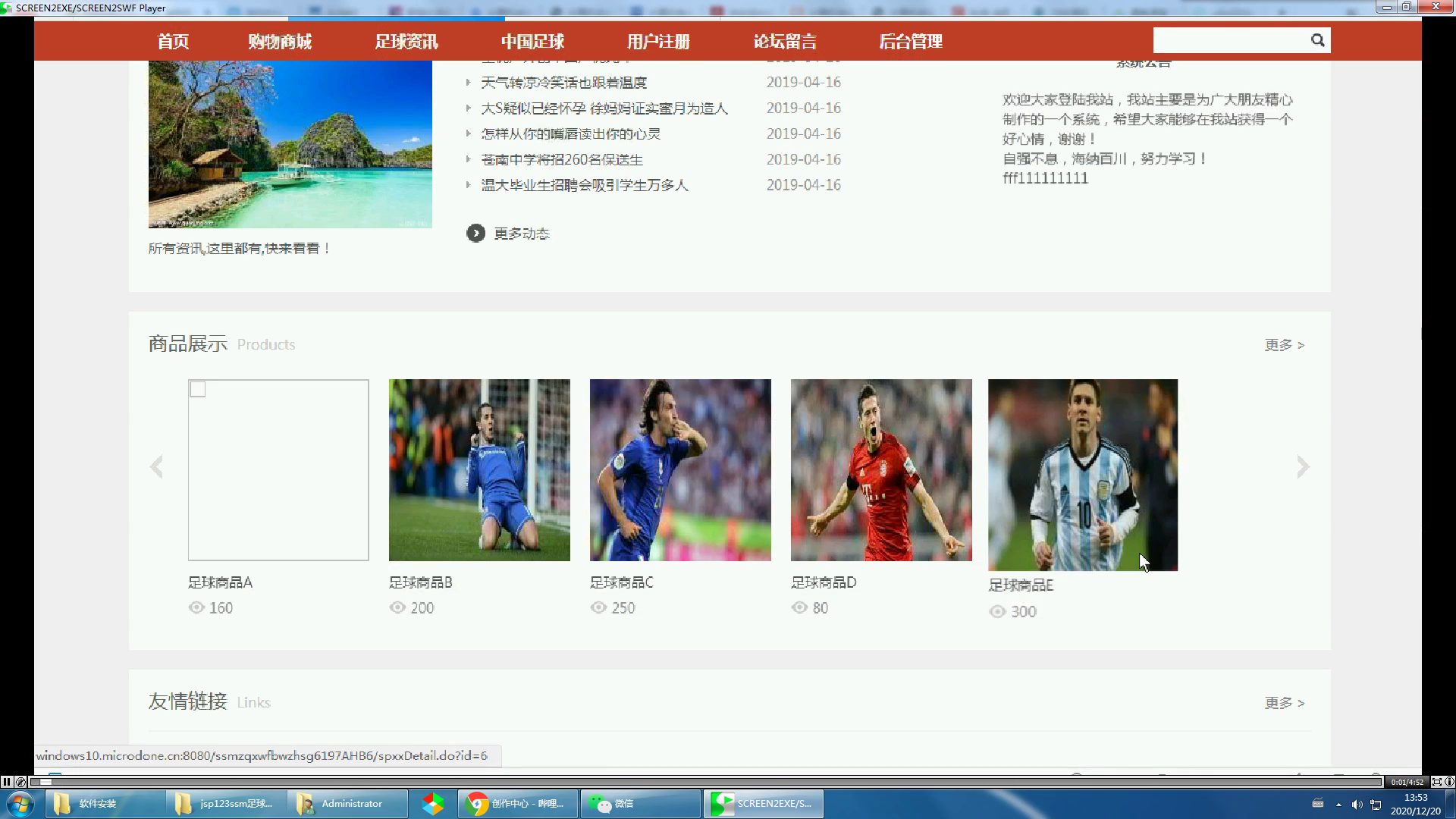Click the 足球商品D title text
1456x819 pixels.
point(824,582)
